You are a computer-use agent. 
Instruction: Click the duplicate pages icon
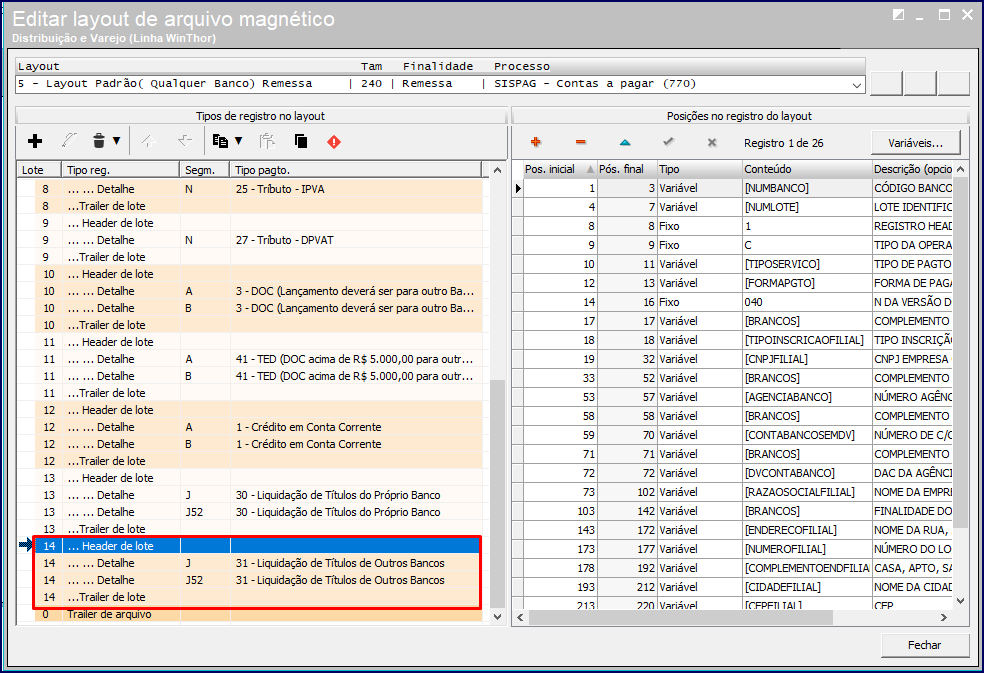tap(301, 141)
